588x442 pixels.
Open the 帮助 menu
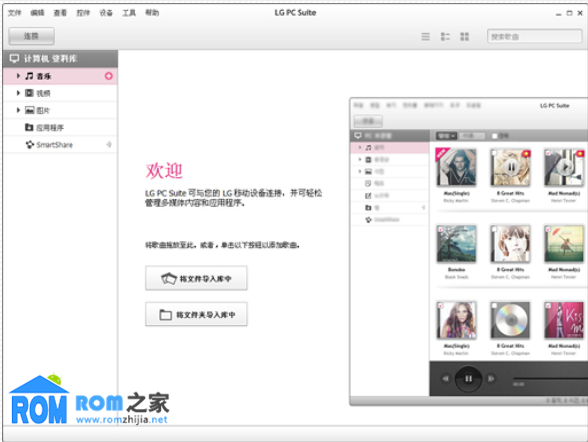pyautogui.click(x=152, y=13)
